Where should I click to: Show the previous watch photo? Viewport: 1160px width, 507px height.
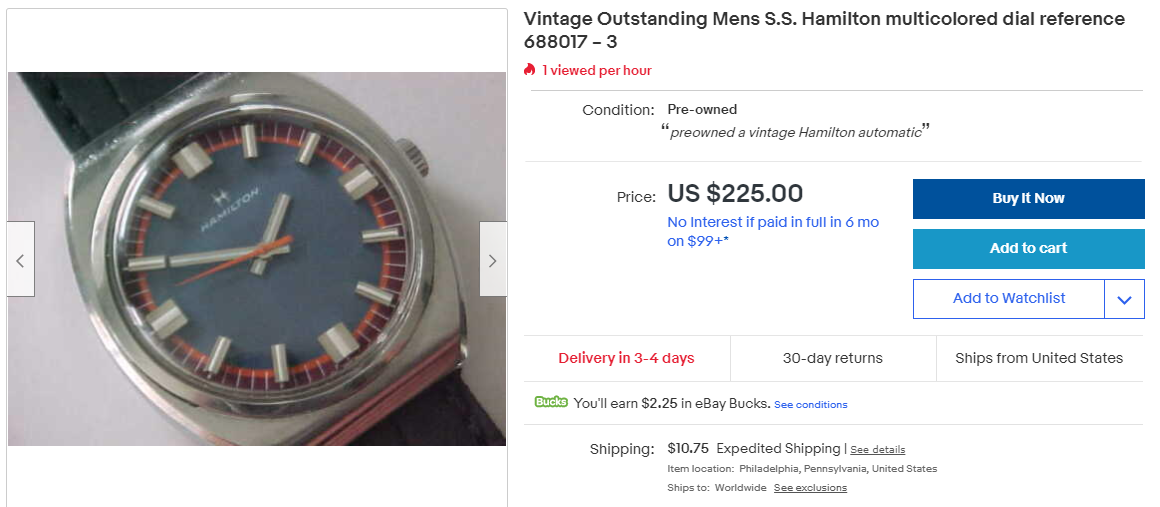[20, 259]
